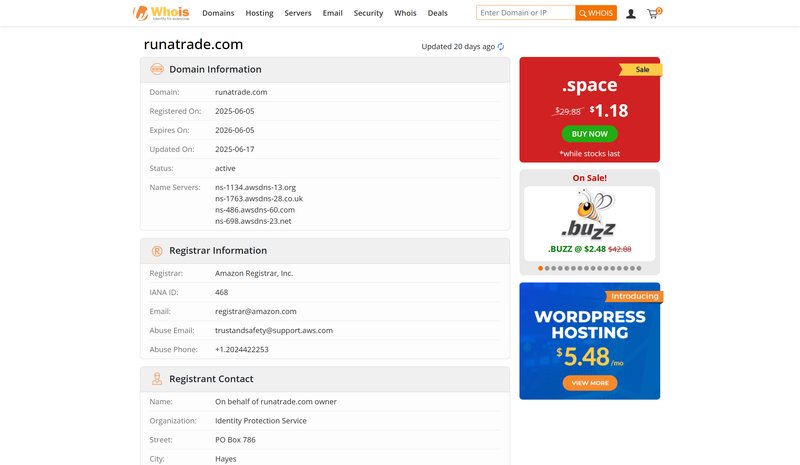800x465 pixels.
Task: Open the shopping cart icon
Action: (x=654, y=13)
